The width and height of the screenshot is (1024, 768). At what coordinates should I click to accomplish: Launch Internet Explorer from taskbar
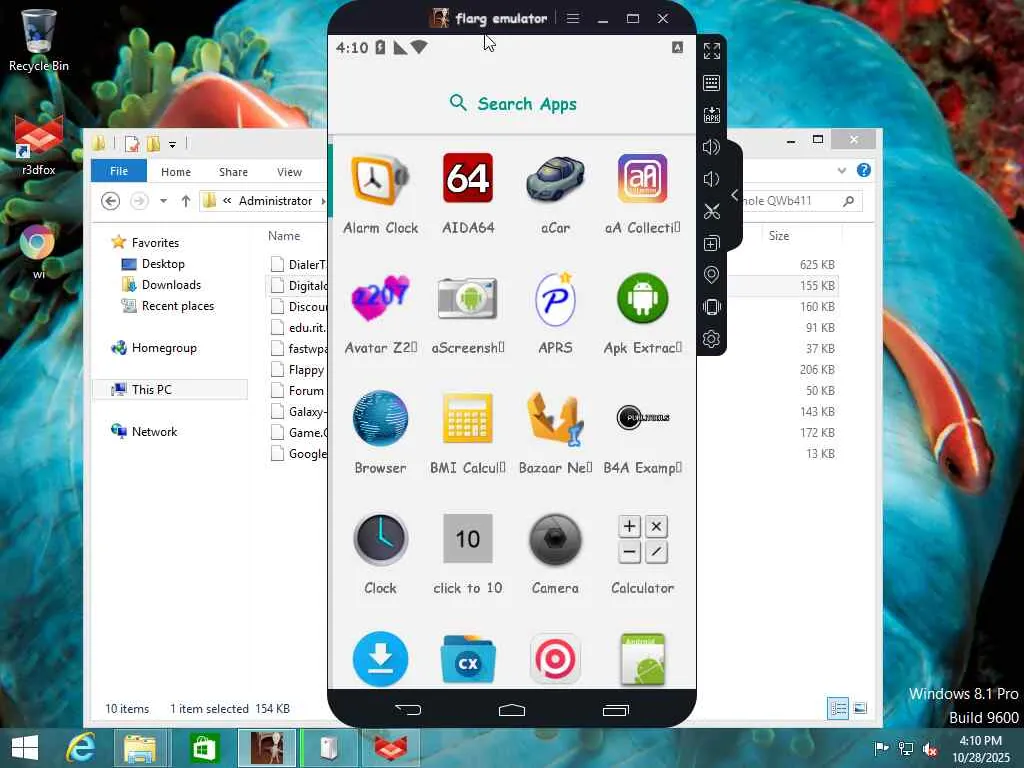pos(81,748)
